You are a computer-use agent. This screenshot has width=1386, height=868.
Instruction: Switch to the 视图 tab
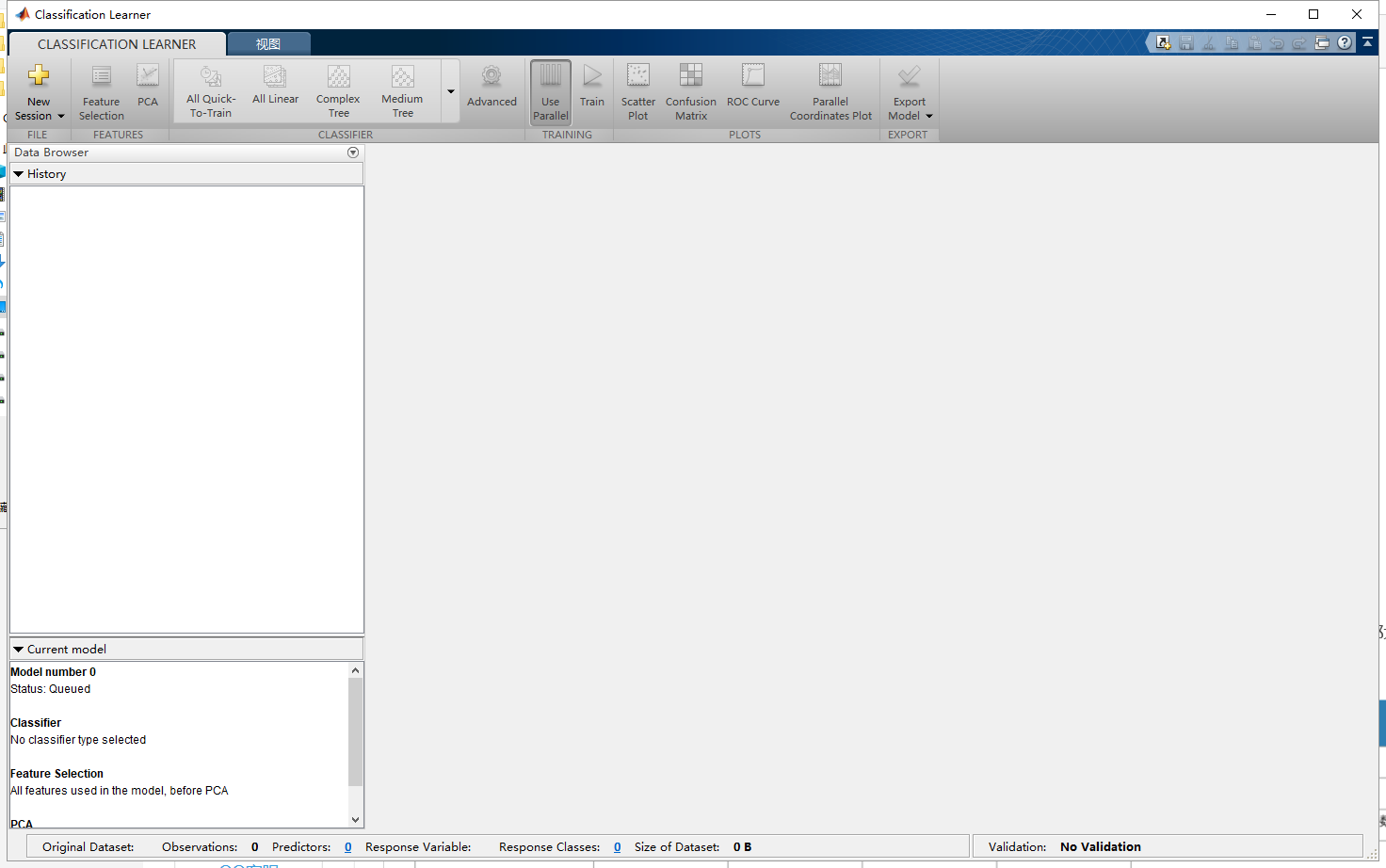click(268, 44)
